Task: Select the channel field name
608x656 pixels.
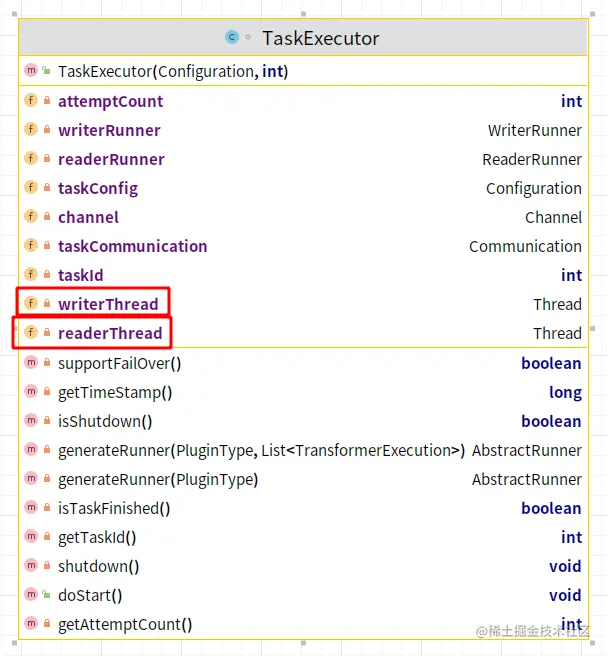Action: tap(88, 217)
